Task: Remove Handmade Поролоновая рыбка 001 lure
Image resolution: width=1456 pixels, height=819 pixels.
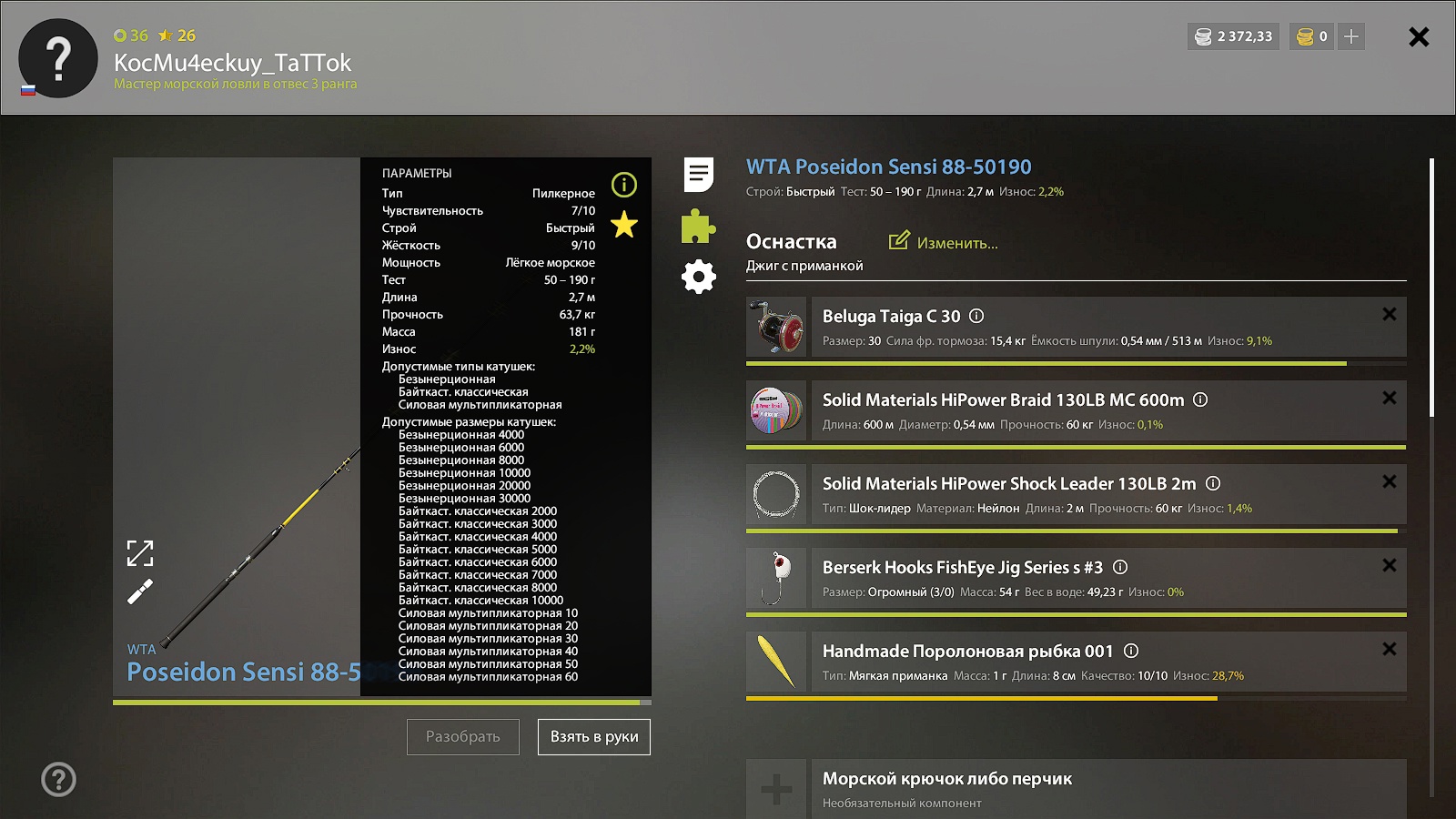Action: 1390,649
